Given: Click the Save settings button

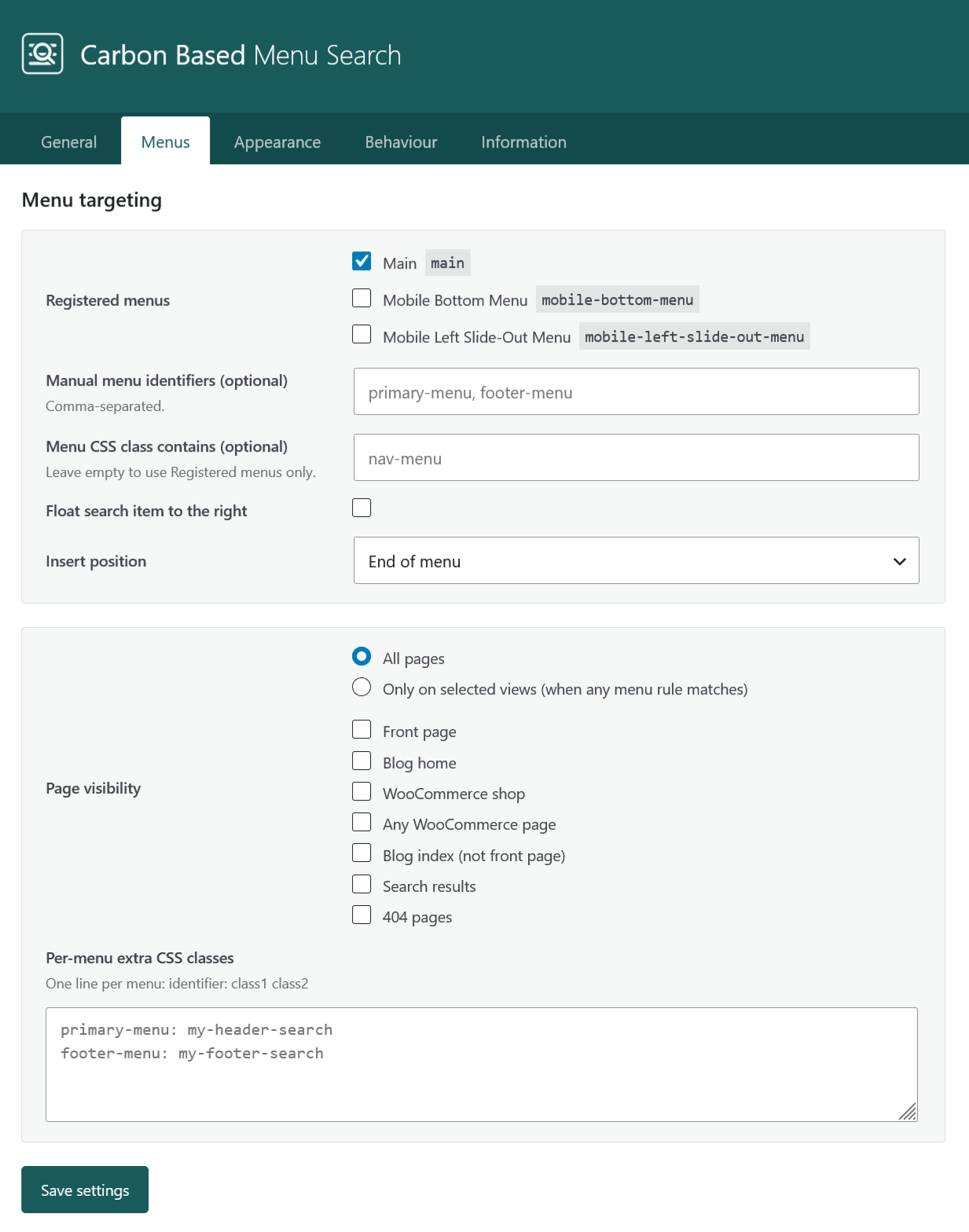Looking at the screenshot, I should [x=85, y=1190].
